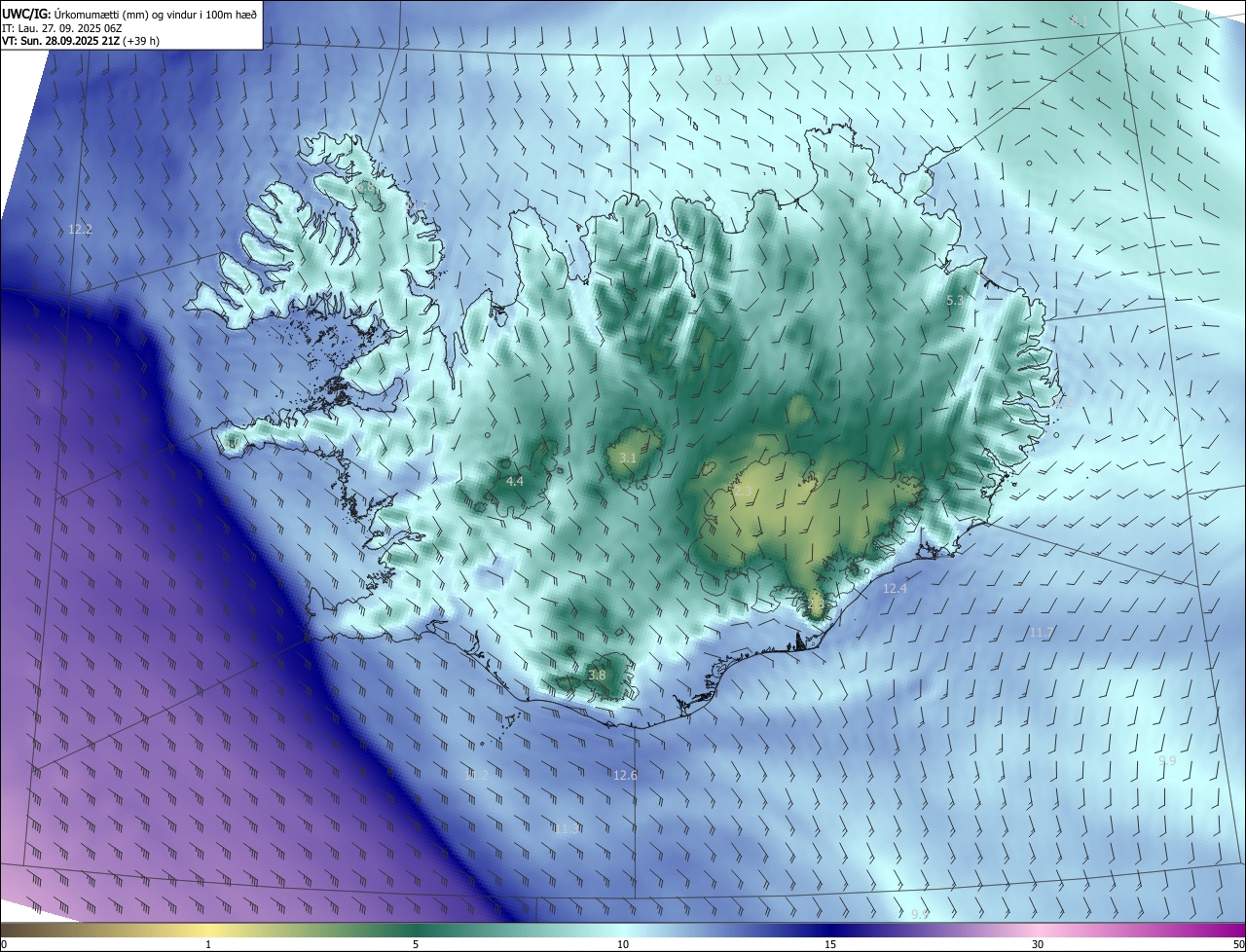Viewport: 1246px width, 952px height.
Task: Click the 8.1 value label on the map
Action: click(x=1079, y=20)
